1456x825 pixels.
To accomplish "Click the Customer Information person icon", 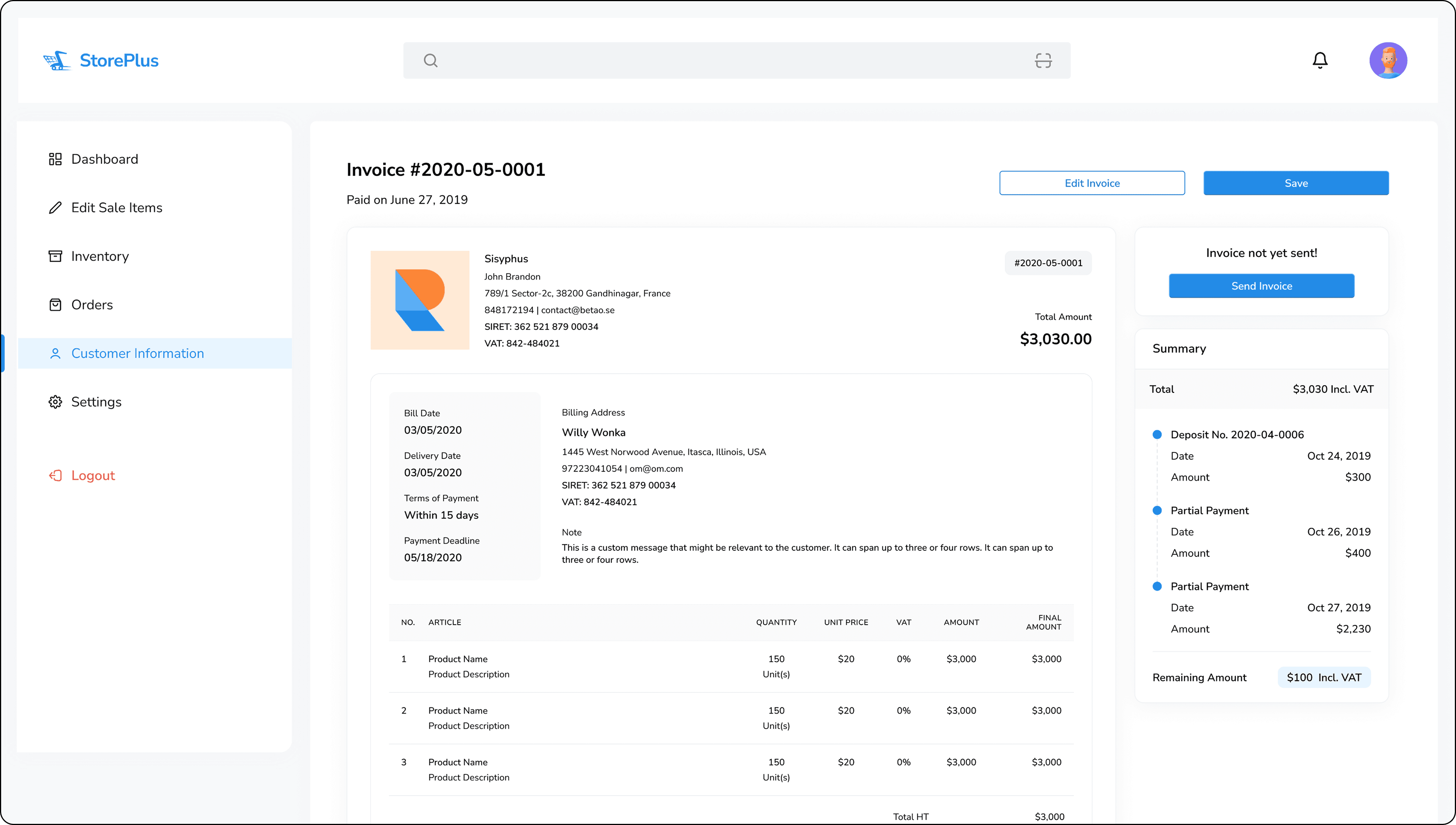I will coord(55,353).
